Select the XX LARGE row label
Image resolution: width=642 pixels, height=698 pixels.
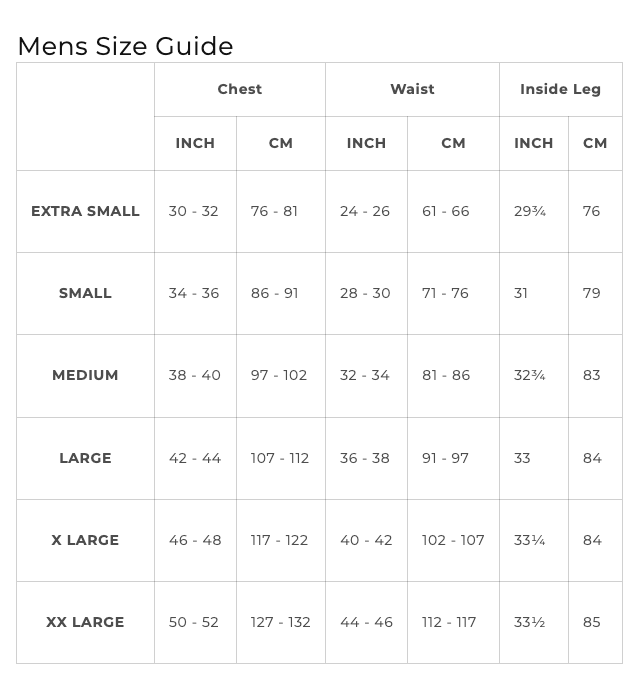85,622
